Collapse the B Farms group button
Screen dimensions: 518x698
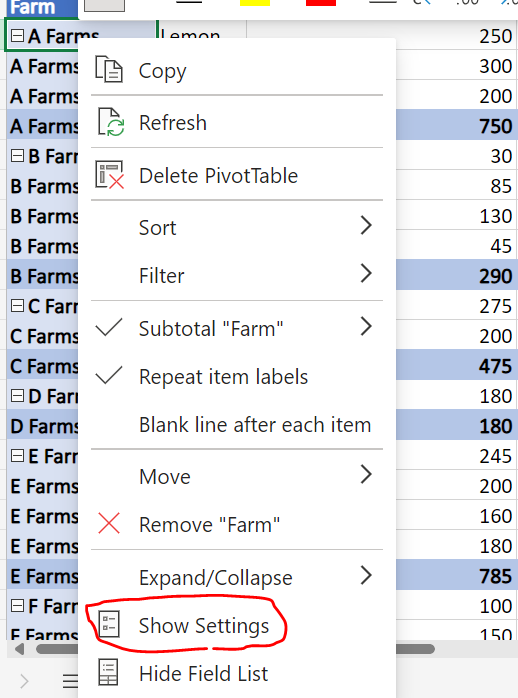point(17,156)
